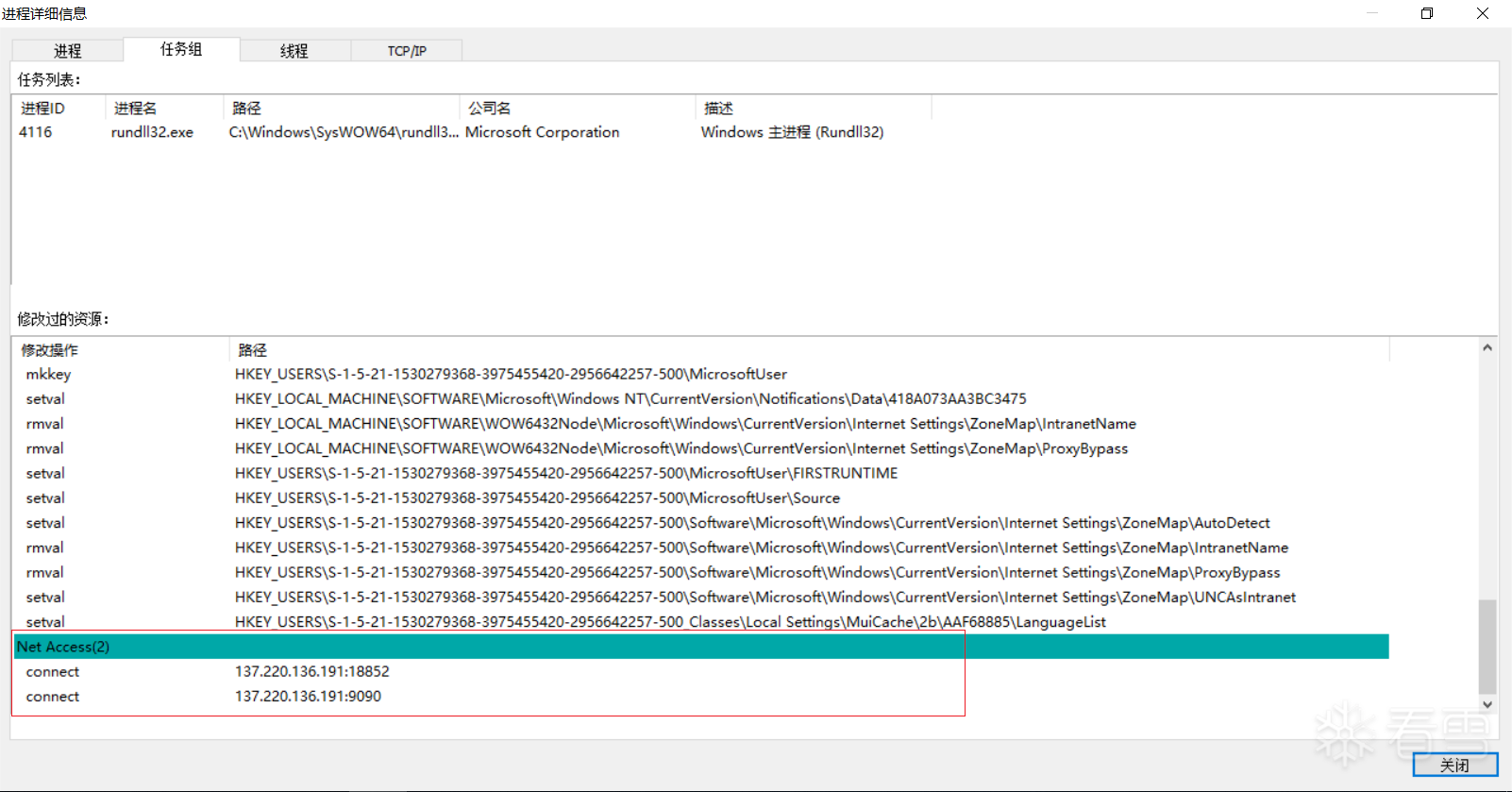Image resolution: width=1512 pixels, height=792 pixels.
Task: Open the 线程 tab
Action: click(294, 51)
